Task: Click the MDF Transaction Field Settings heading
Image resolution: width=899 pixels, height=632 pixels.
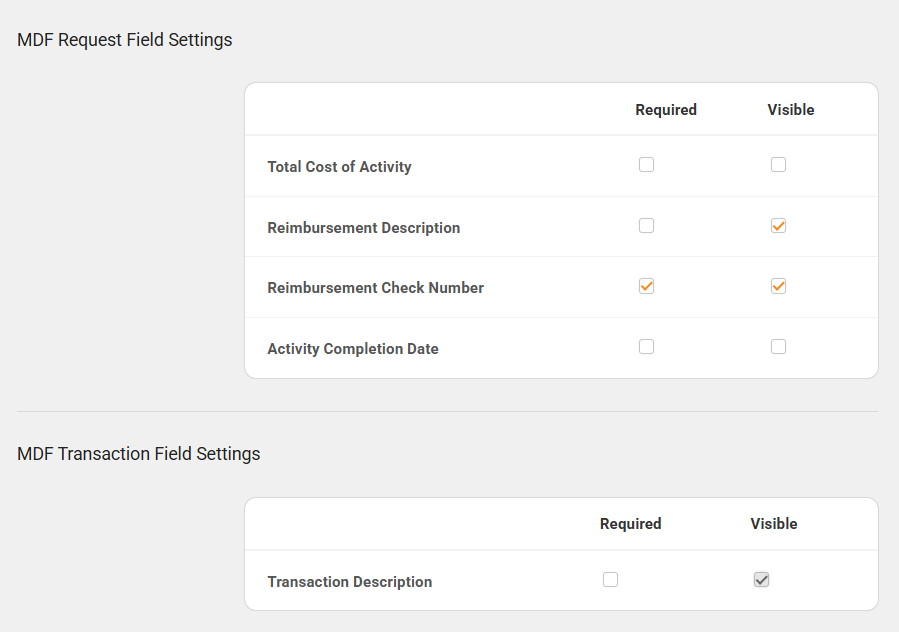Action: [139, 454]
